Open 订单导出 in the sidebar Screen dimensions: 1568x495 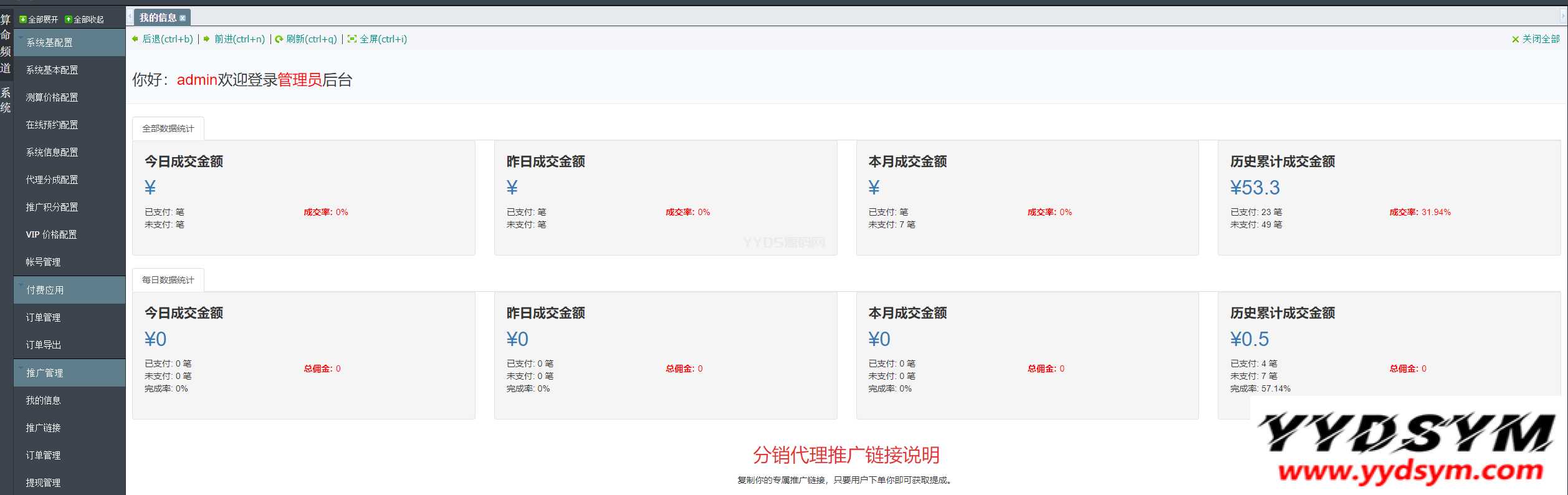pyautogui.click(x=43, y=345)
